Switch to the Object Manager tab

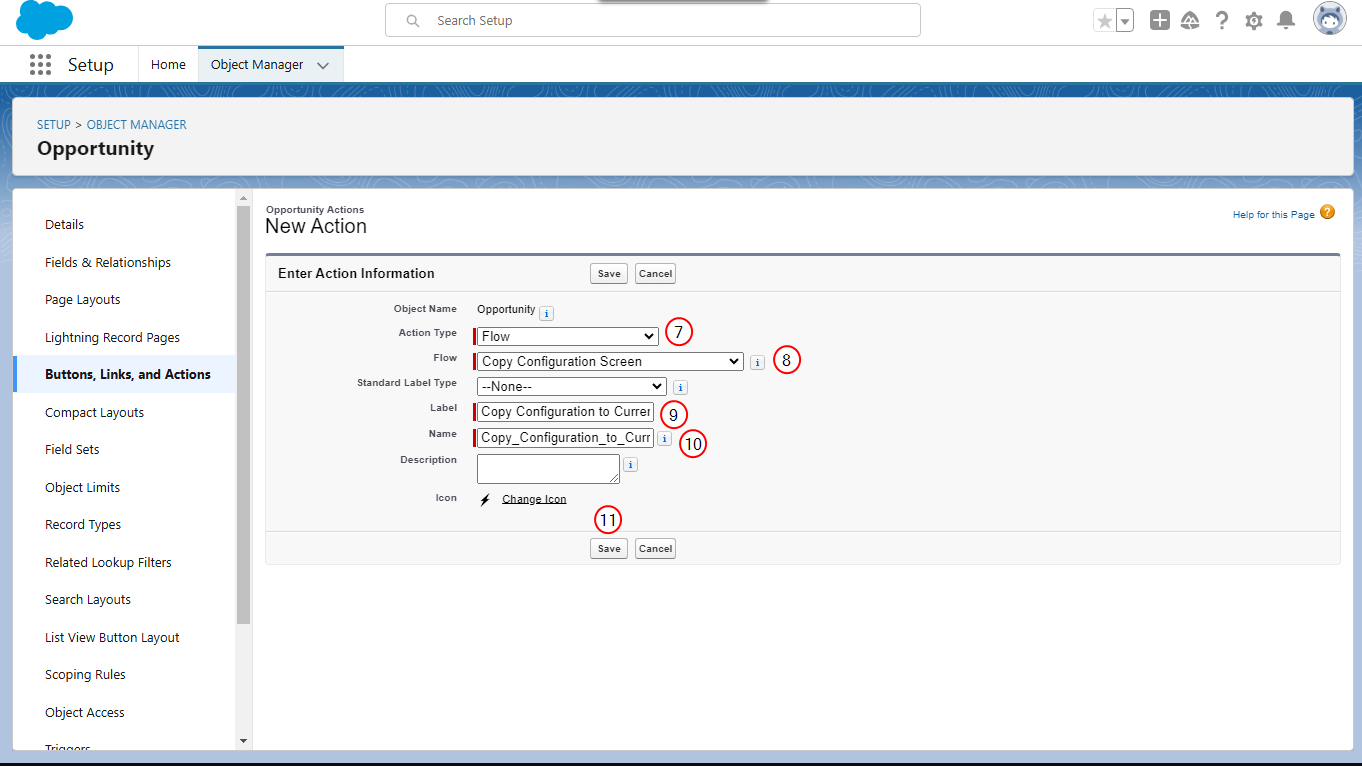pos(257,65)
